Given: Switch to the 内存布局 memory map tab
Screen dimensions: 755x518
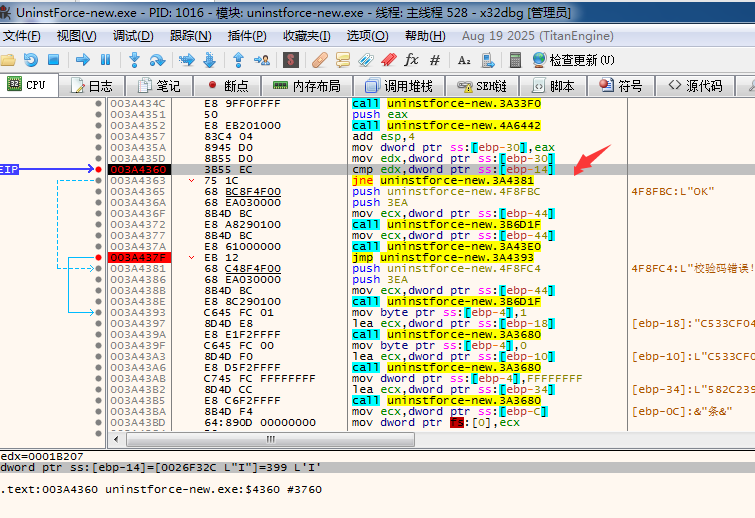Looking at the screenshot, I should pos(307,86).
